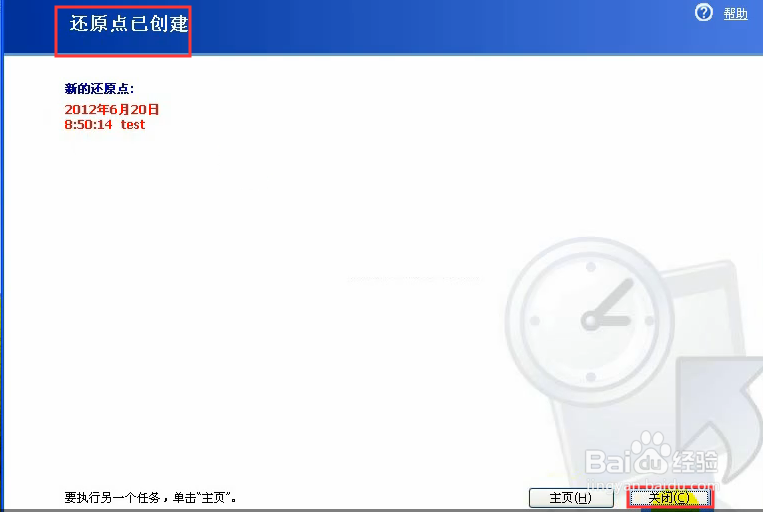
Task: Select the restore point date 2012年6月20日
Action: coord(111,110)
